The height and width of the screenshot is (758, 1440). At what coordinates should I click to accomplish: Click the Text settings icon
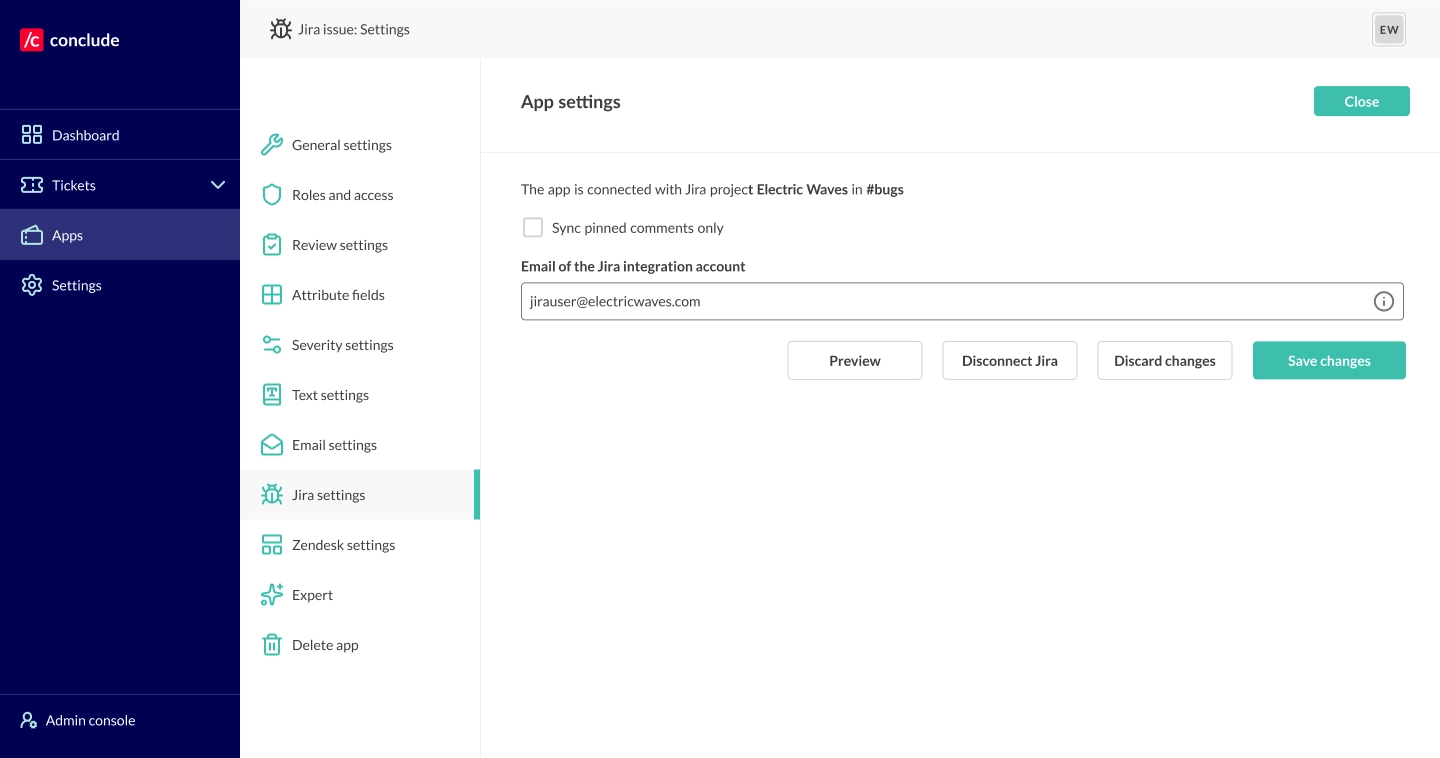pyautogui.click(x=272, y=394)
